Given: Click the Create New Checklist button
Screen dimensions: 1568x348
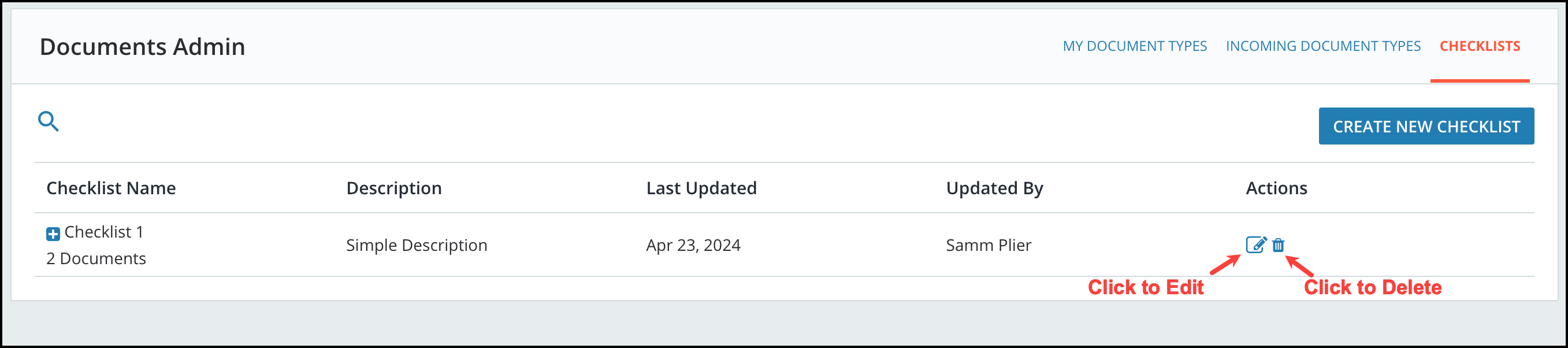Looking at the screenshot, I should coord(1426,126).
